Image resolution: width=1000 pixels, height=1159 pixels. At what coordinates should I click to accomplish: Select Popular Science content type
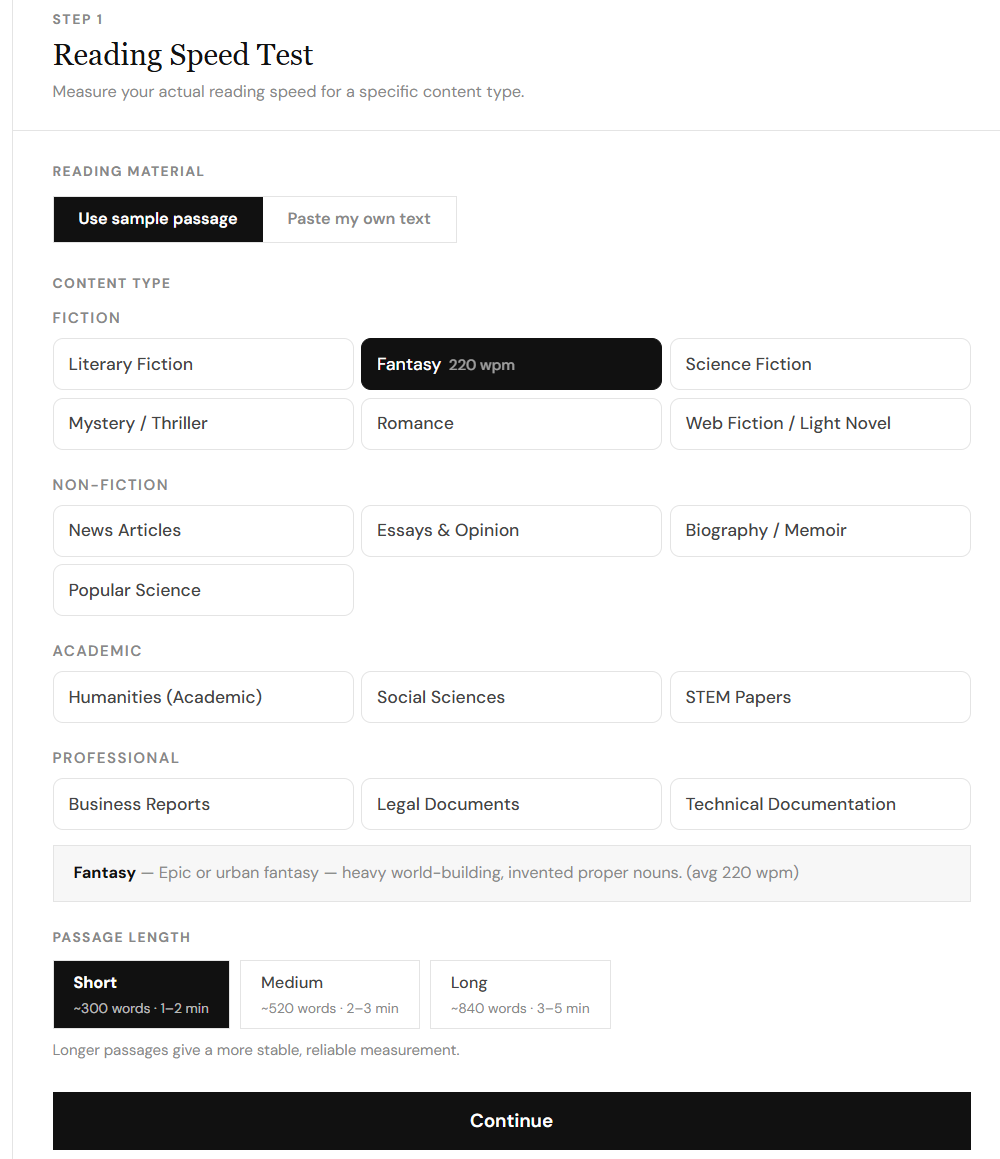coord(203,590)
